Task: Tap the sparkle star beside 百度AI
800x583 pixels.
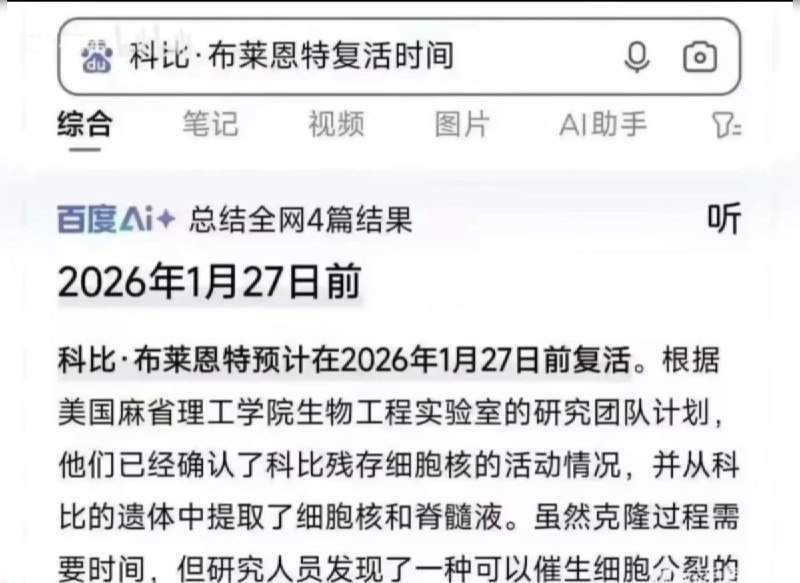Action: click(166, 220)
